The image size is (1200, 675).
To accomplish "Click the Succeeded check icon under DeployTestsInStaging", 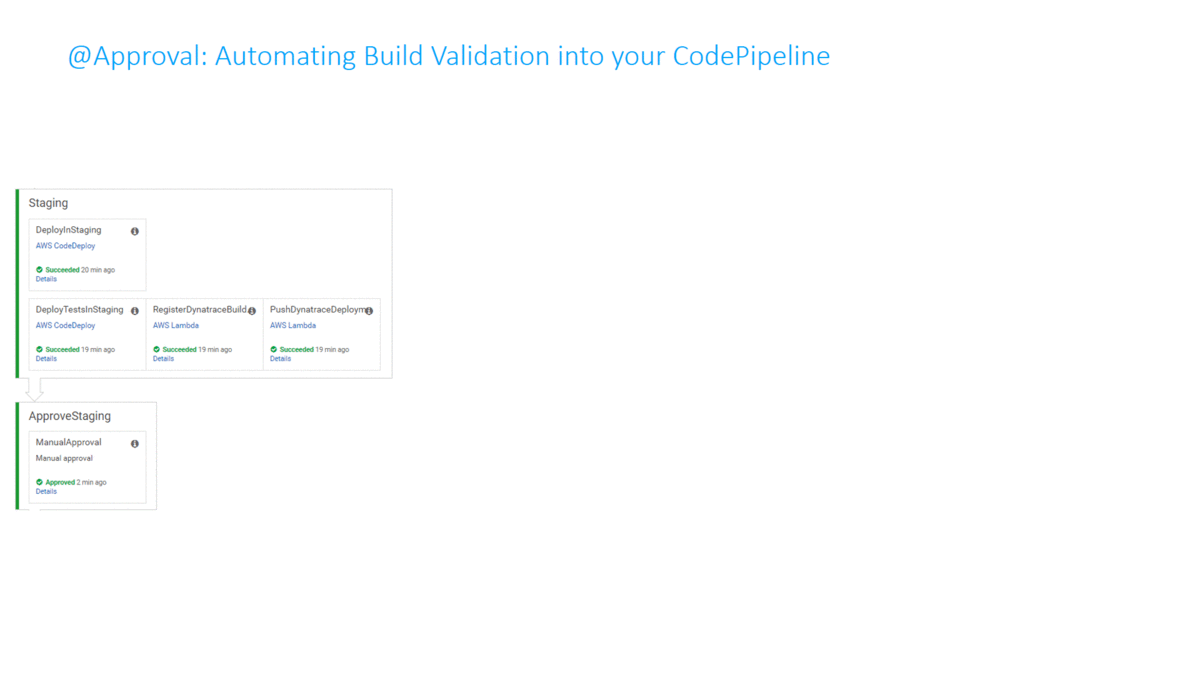I will click(x=39, y=349).
